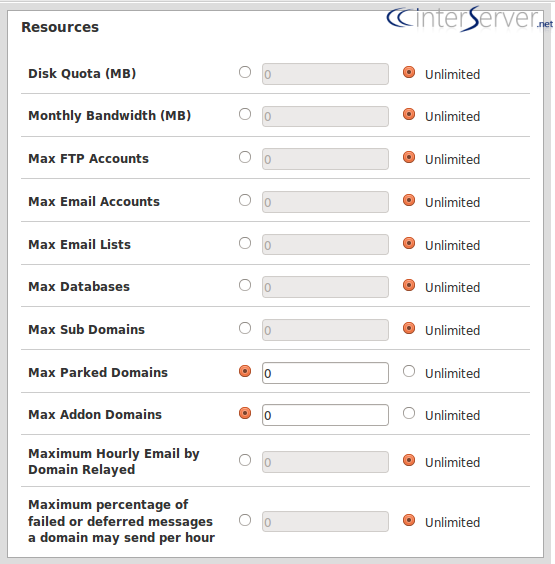Set Max Addon Domains to Unlimited
Viewport: 555px width, 564px height.
tap(409, 413)
